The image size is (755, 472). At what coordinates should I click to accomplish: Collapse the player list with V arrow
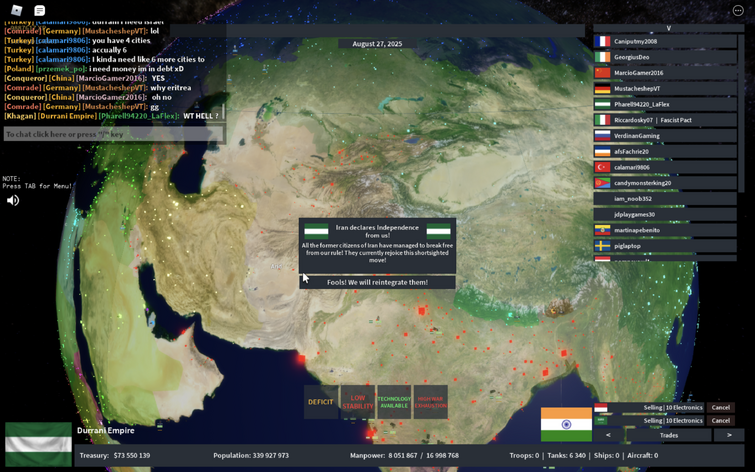click(x=668, y=28)
